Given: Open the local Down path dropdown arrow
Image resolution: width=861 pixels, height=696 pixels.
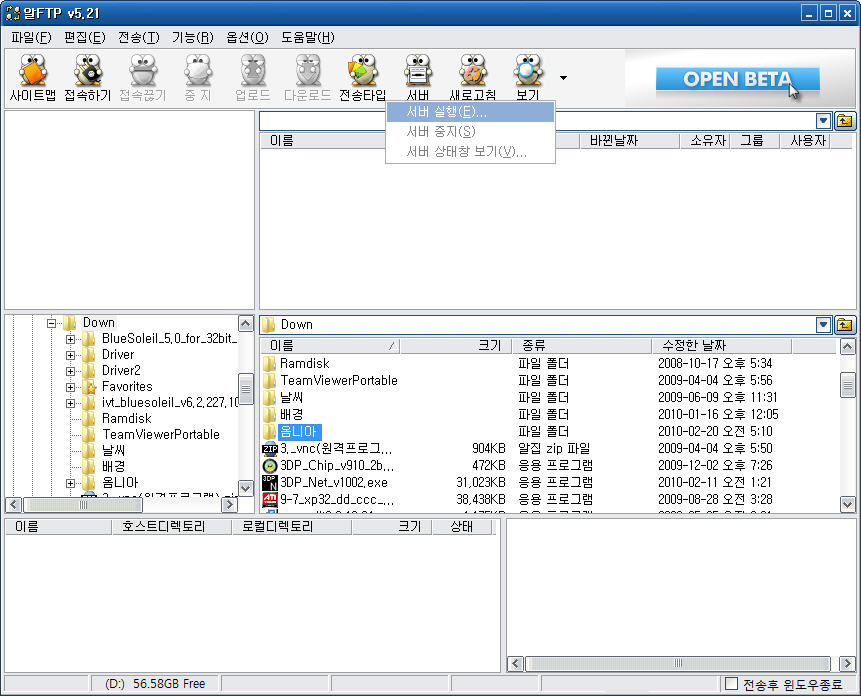Looking at the screenshot, I should 823,325.
